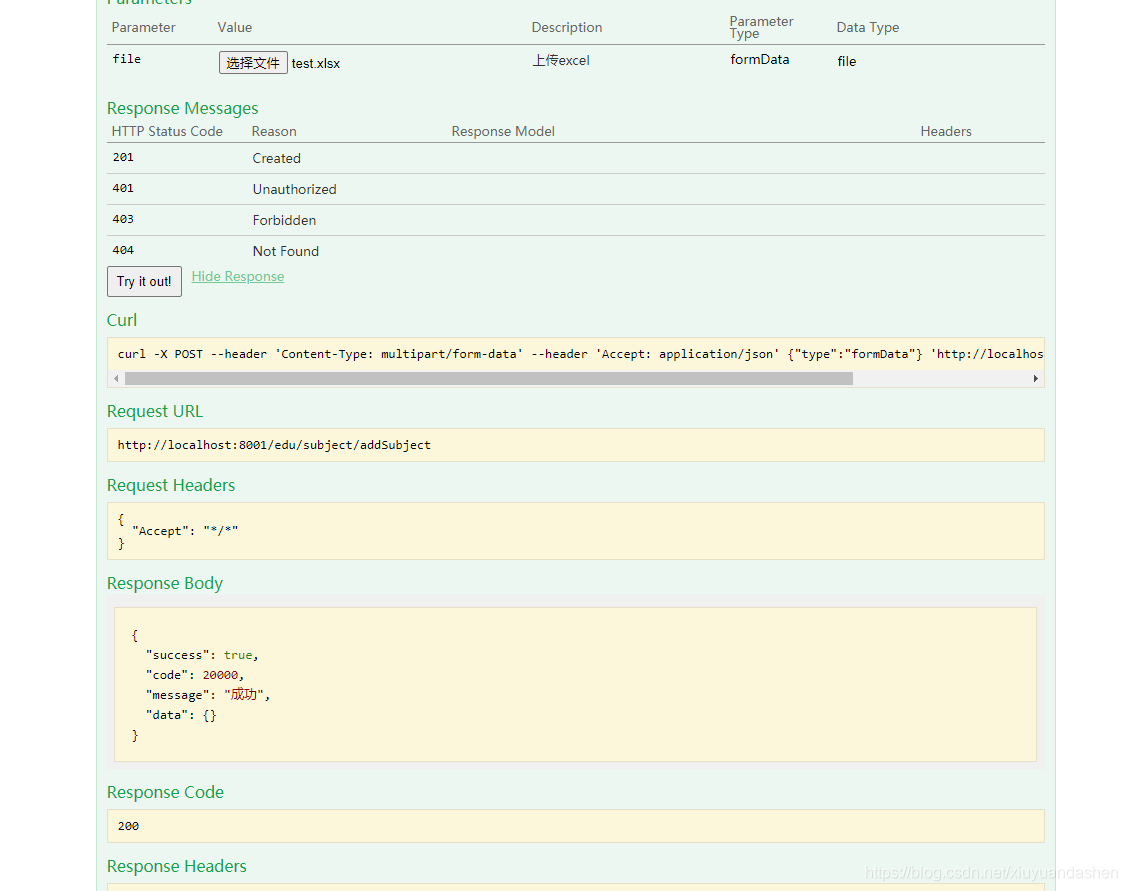1127x891 pixels.
Task: Click the "success": true line
Action: [202, 655]
